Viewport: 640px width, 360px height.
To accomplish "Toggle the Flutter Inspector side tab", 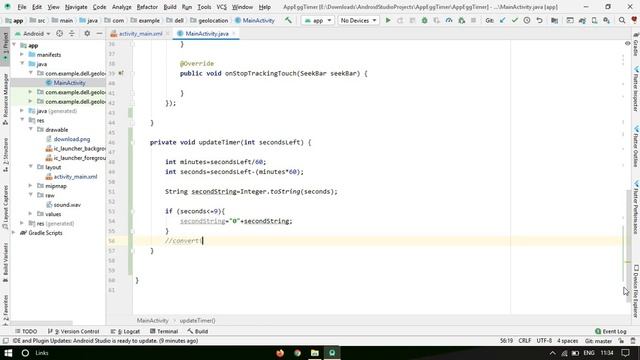I will (x=636, y=89).
